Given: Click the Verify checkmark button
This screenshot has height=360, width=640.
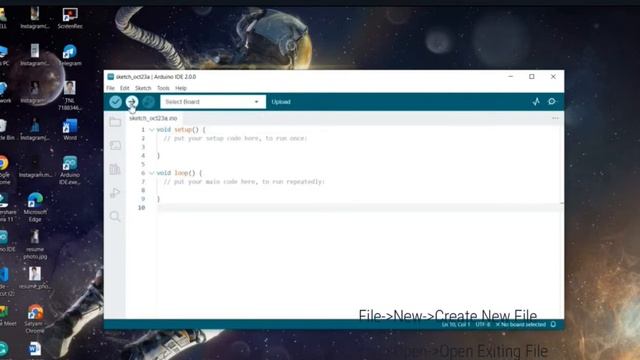Looking at the screenshot, I should 116,102.
